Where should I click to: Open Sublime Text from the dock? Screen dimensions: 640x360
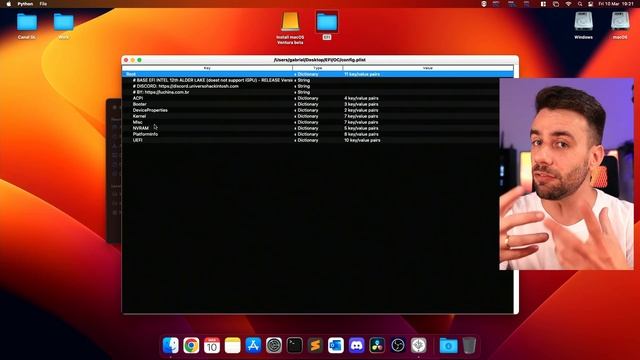pyautogui.click(x=315, y=345)
